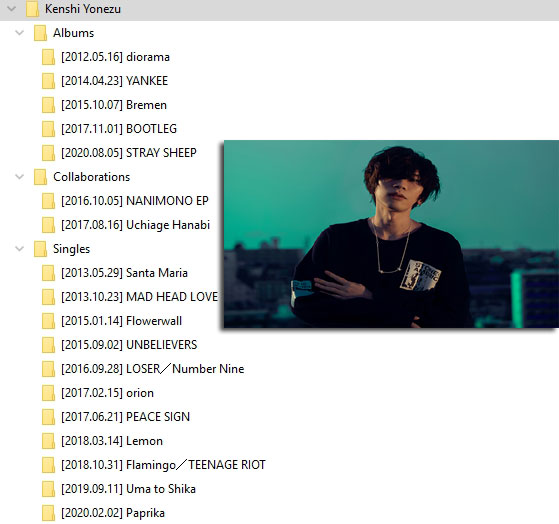Collapse the Albums folder chevron
The width and height of the screenshot is (559, 524).
[20, 33]
